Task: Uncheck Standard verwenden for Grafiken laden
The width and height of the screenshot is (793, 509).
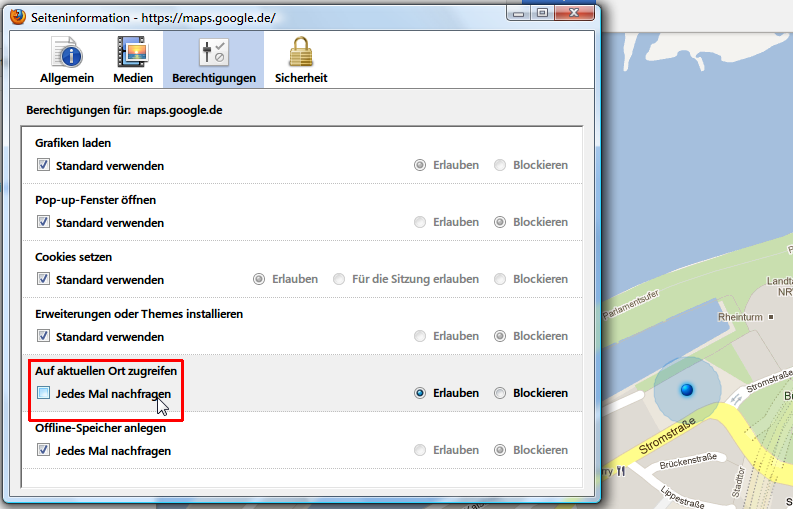Action: coord(43,165)
